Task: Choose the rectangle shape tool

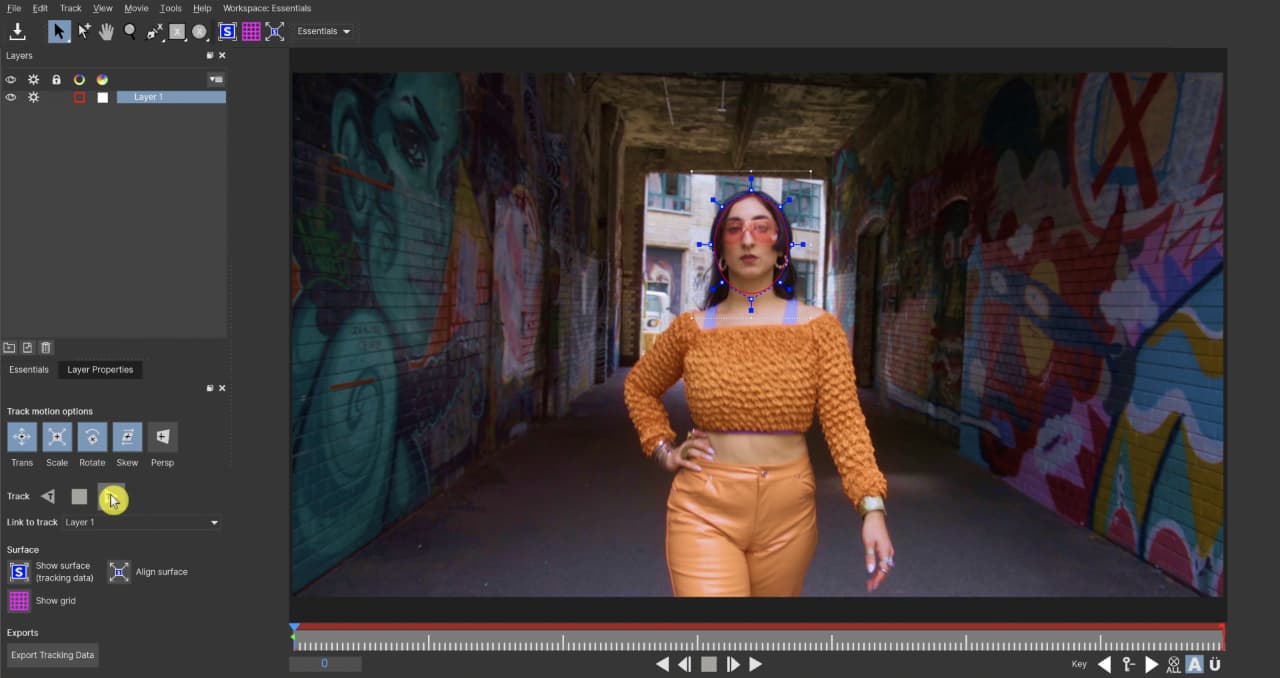Action: click(177, 31)
